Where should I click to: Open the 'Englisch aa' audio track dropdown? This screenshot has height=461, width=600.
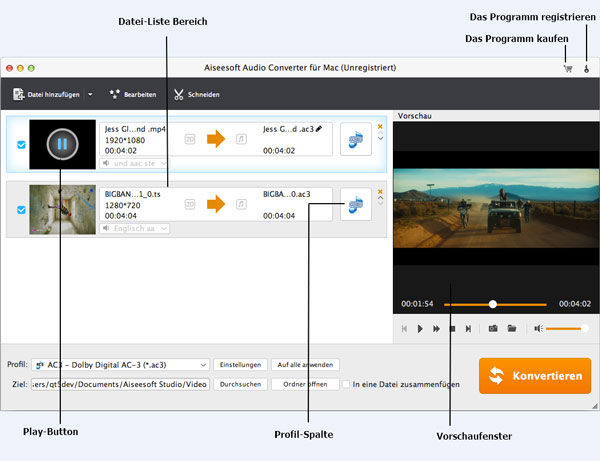pyautogui.click(x=134, y=228)
